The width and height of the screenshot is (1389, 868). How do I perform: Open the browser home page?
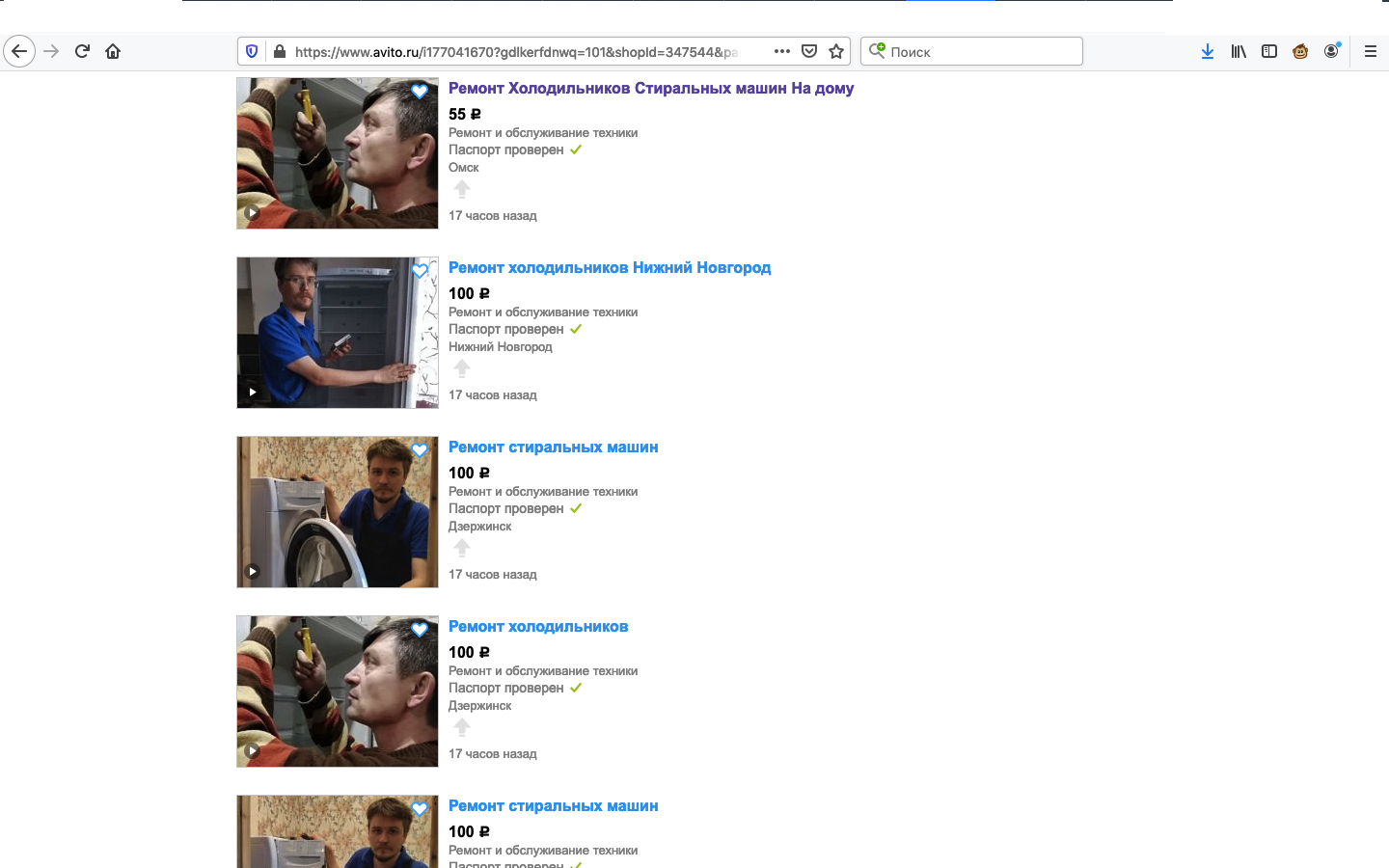click(113, 51)
